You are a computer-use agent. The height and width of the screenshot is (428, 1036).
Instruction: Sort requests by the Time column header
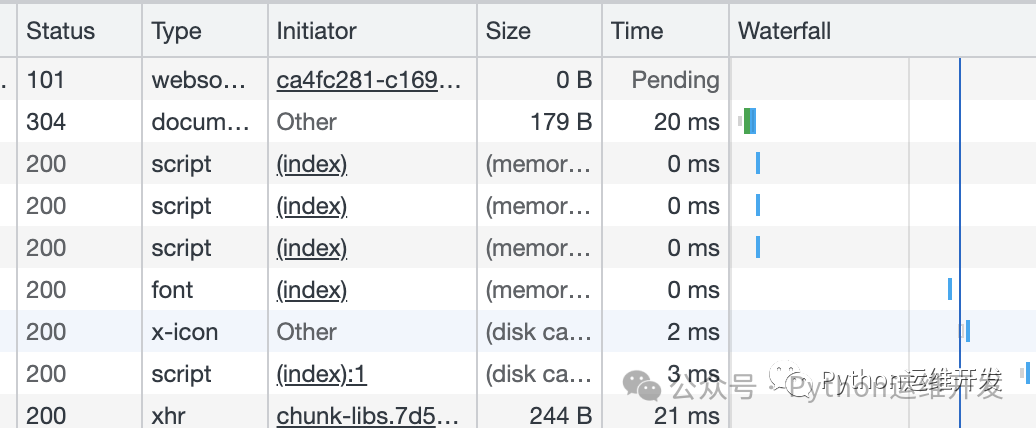click(637, 31)
